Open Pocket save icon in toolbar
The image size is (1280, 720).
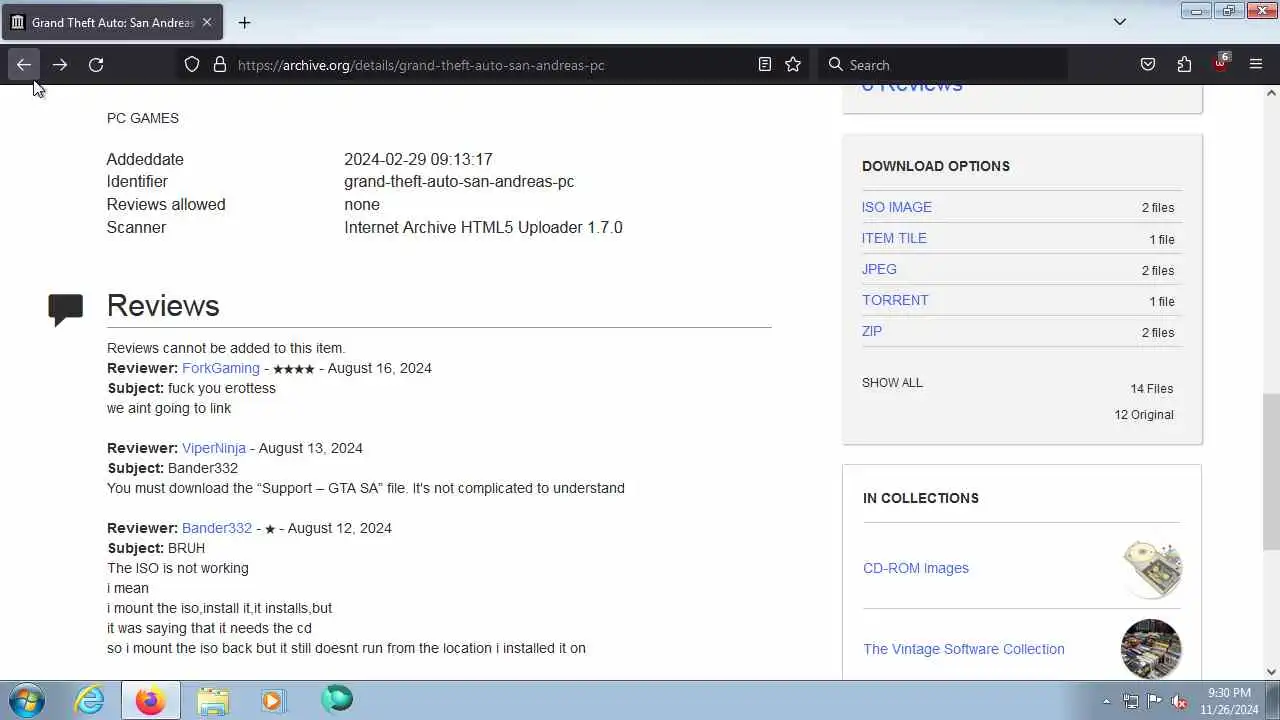tap(1148, 65)
